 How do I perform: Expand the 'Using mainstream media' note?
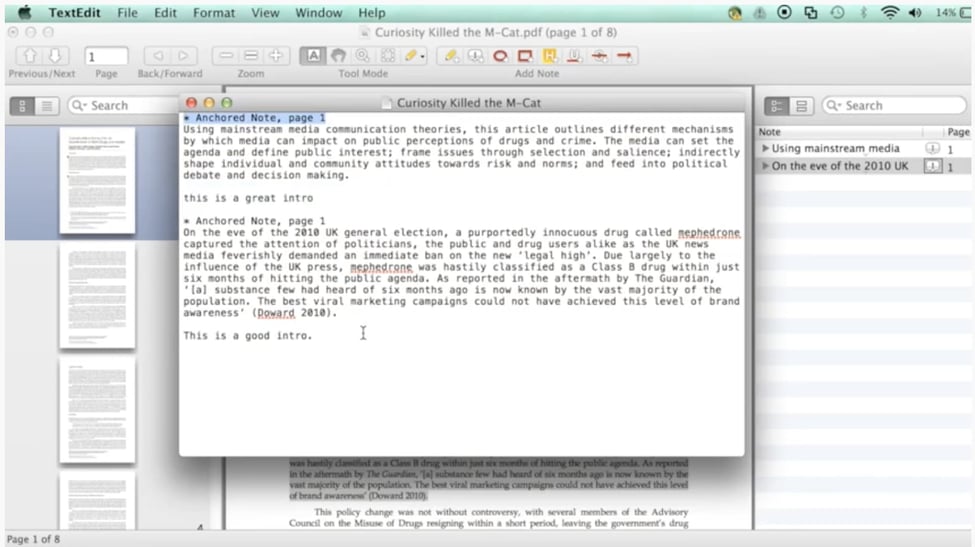766,148
